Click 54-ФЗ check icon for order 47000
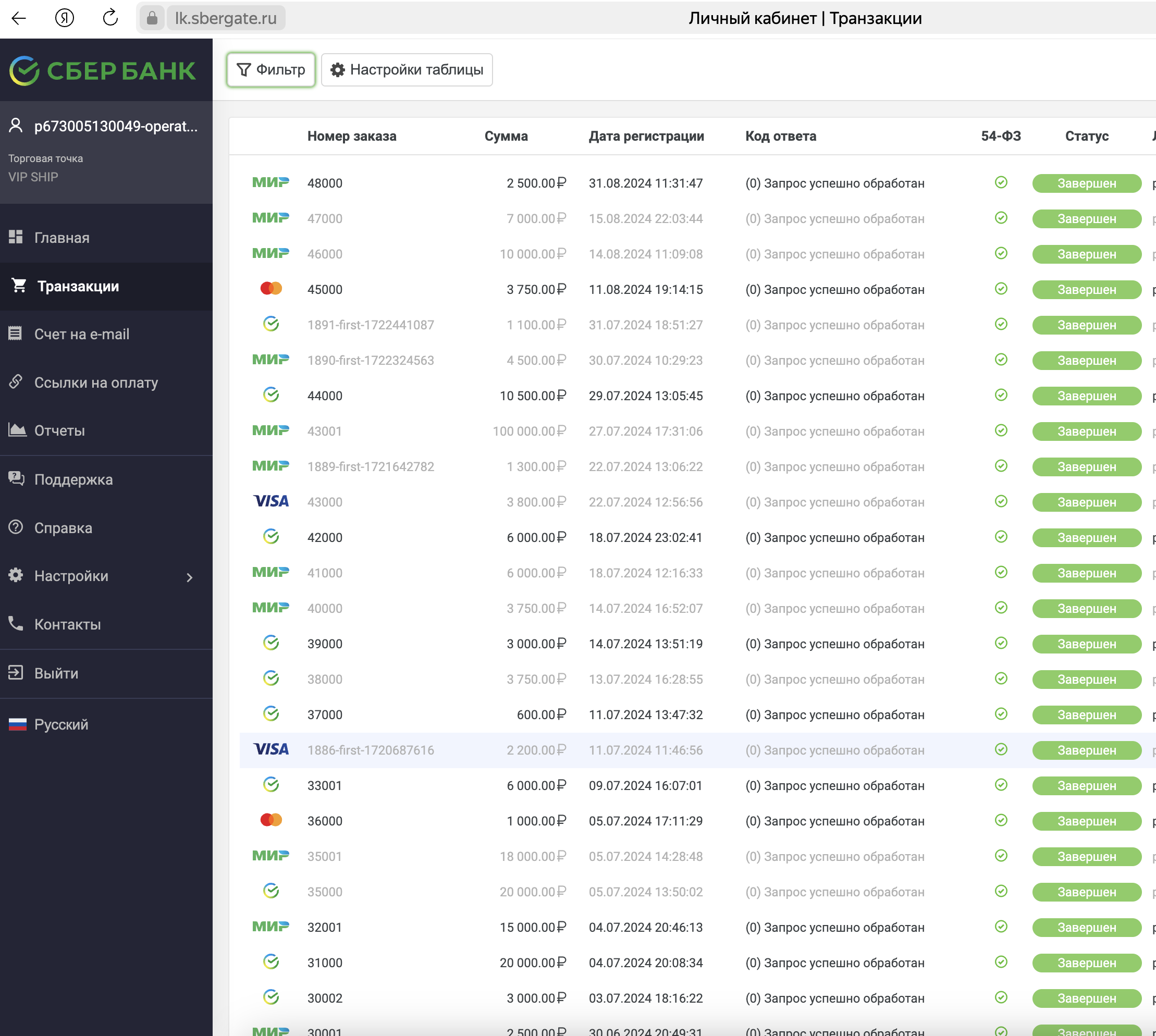The width and height of the screenshot is (1156, 1036). [x=1001, y=218]
